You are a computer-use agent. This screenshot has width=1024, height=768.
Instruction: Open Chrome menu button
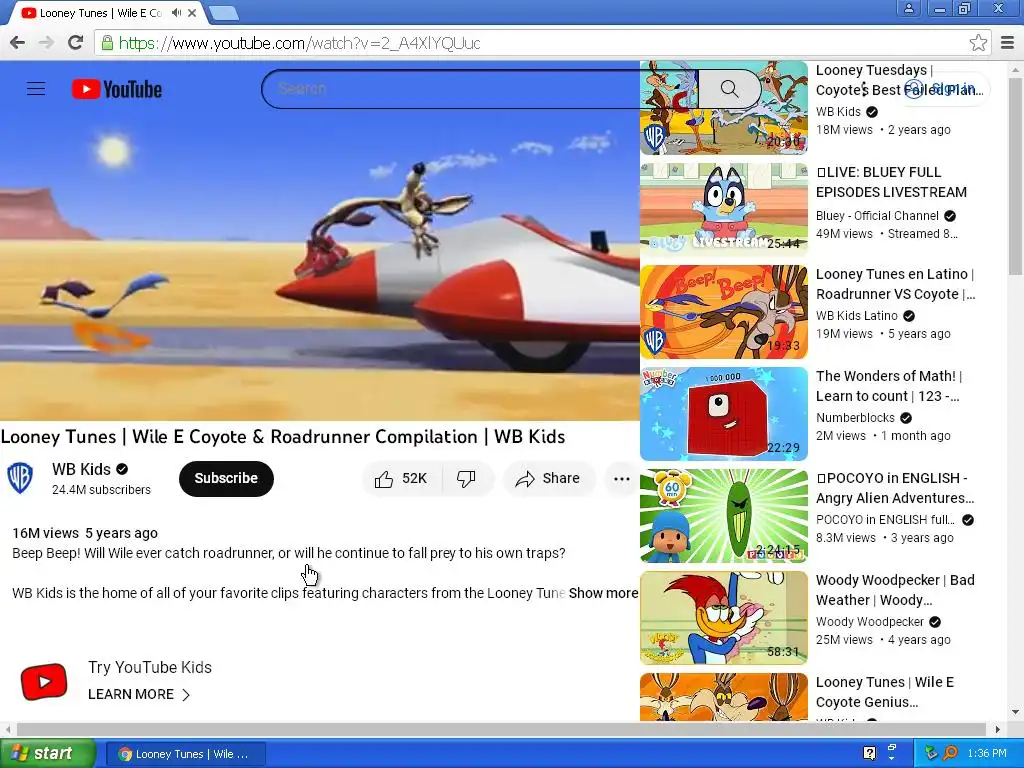pos(1008,43)
